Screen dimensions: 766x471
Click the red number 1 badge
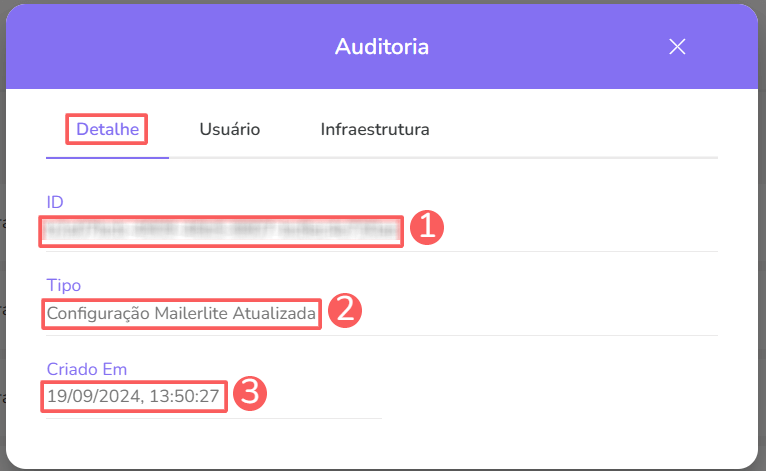point(427,228)
